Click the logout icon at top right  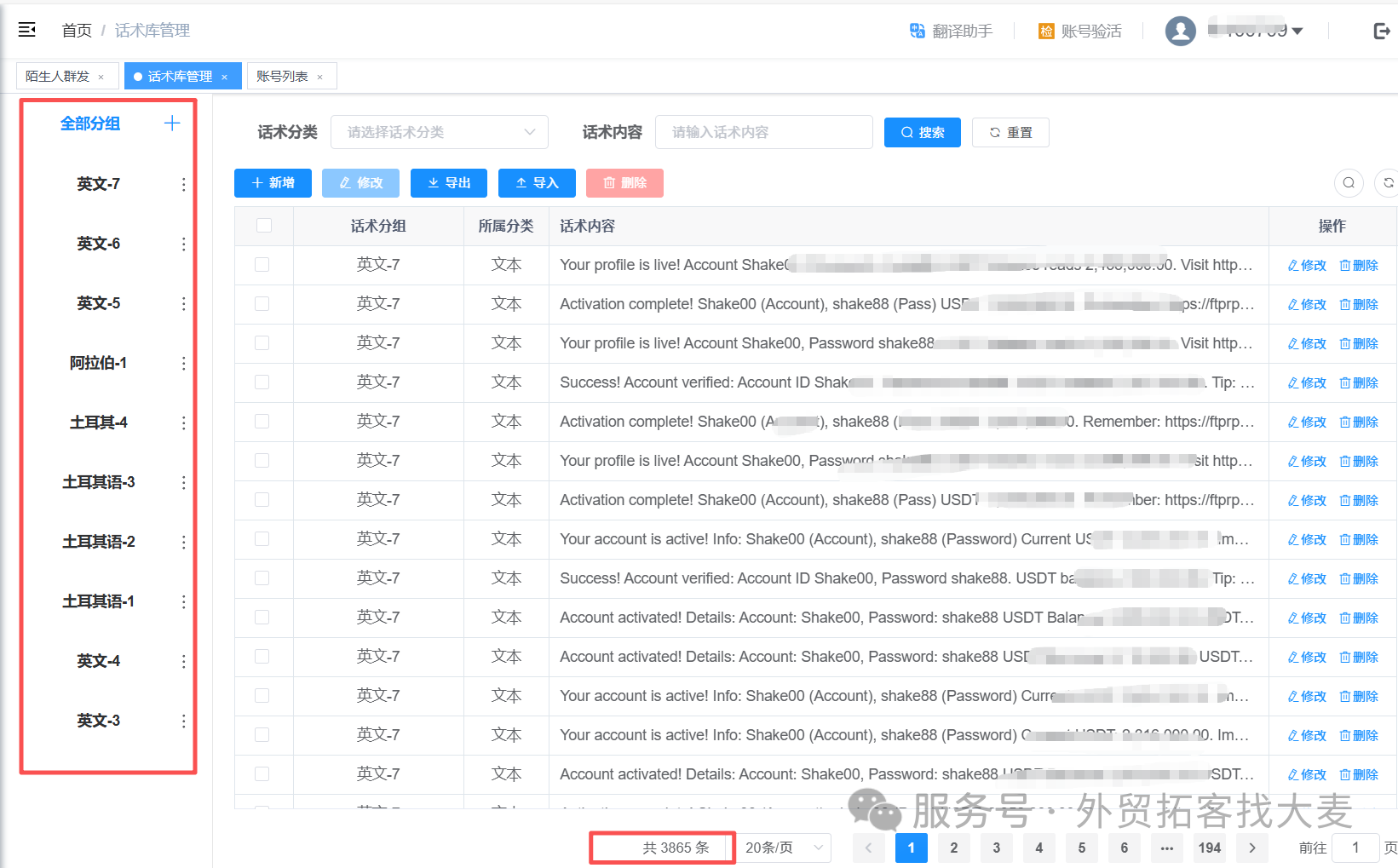pos(1382,31)
